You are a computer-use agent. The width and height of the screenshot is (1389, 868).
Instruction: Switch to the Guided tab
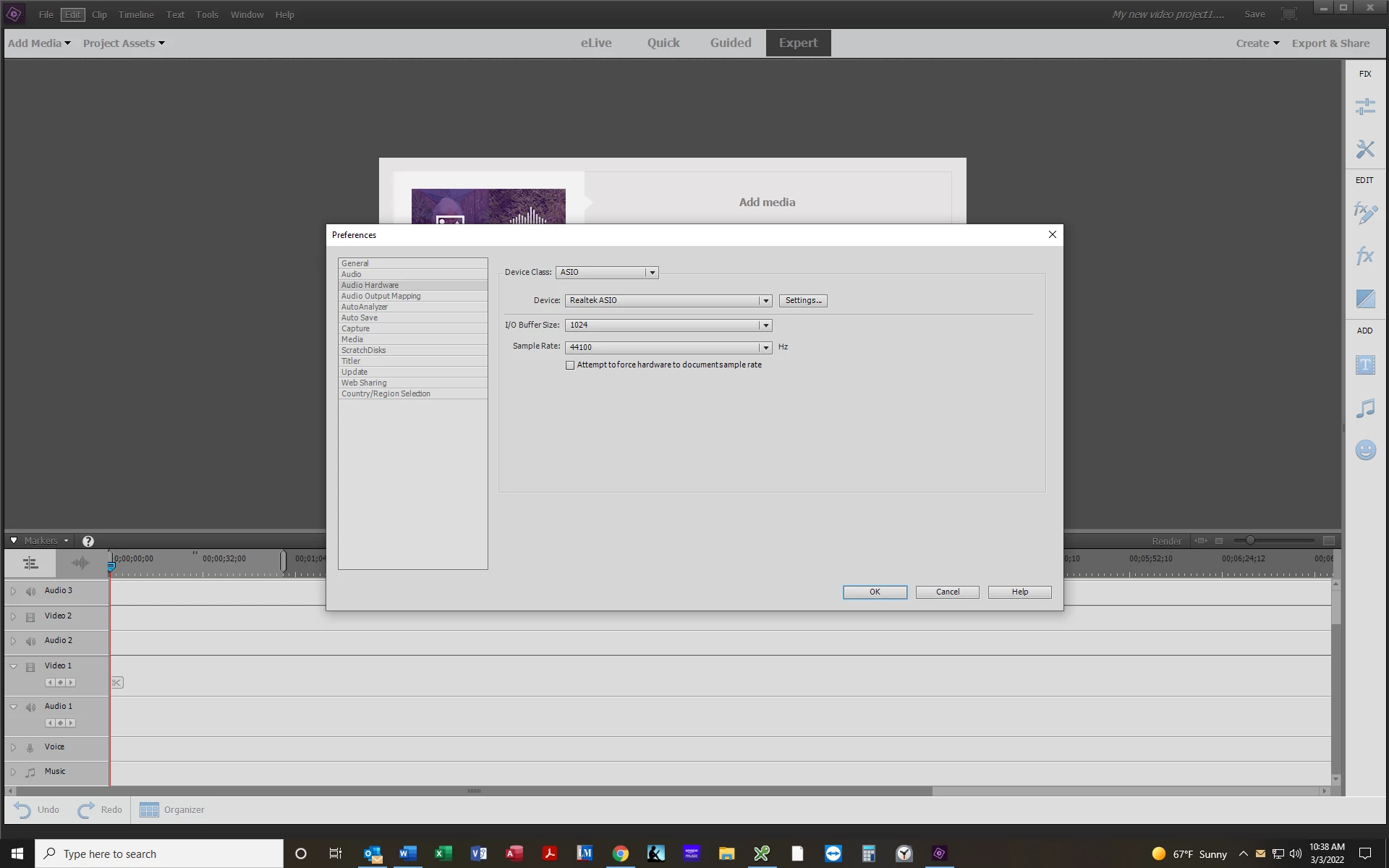coord(730,43)
